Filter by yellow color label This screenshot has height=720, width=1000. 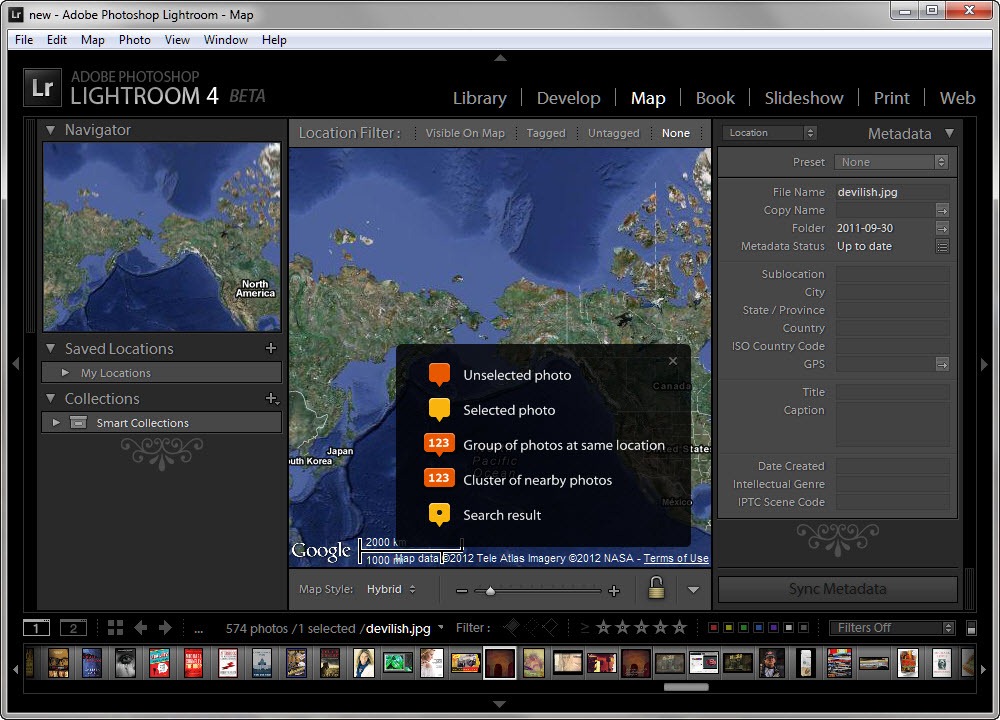coord(729,628)
